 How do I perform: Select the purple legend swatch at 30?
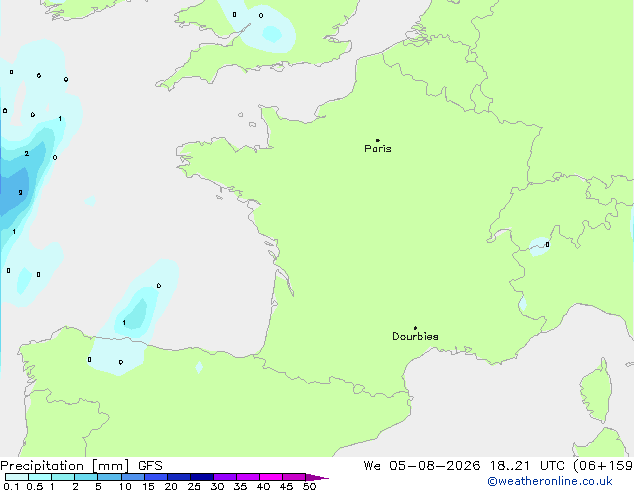(x=225, y=477)
